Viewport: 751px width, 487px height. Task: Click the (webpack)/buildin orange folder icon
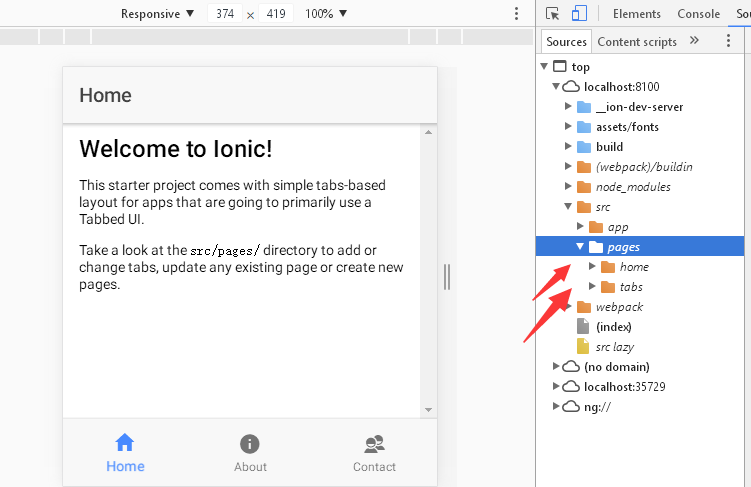coord(584,167)
